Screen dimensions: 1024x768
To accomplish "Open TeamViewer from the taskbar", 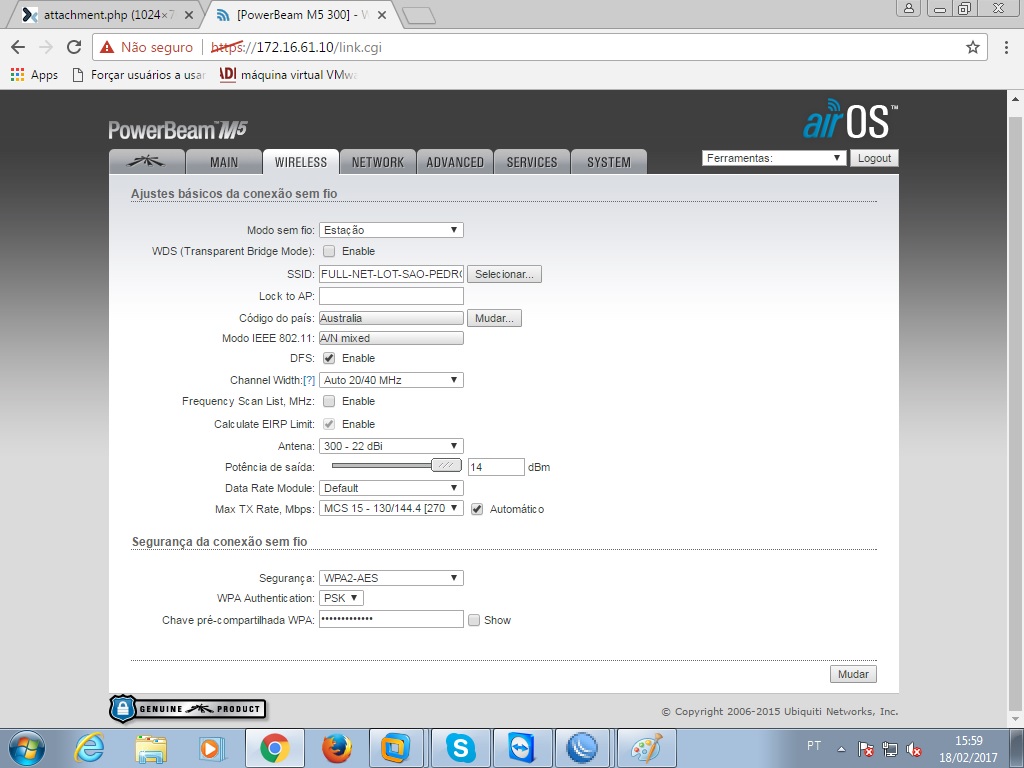I will [522, 748].
